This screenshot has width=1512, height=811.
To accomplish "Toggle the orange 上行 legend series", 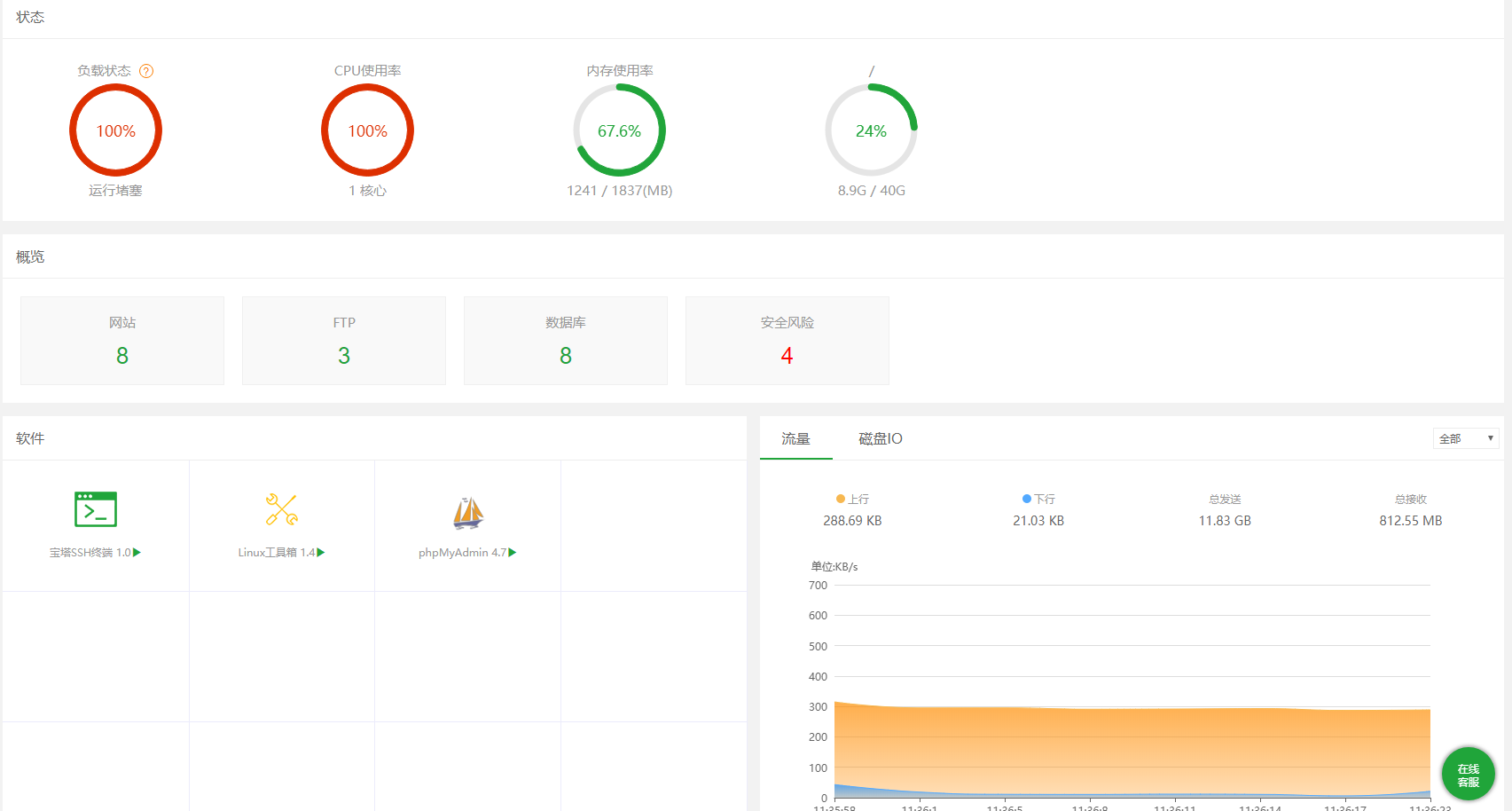I will tap(852, 500).
